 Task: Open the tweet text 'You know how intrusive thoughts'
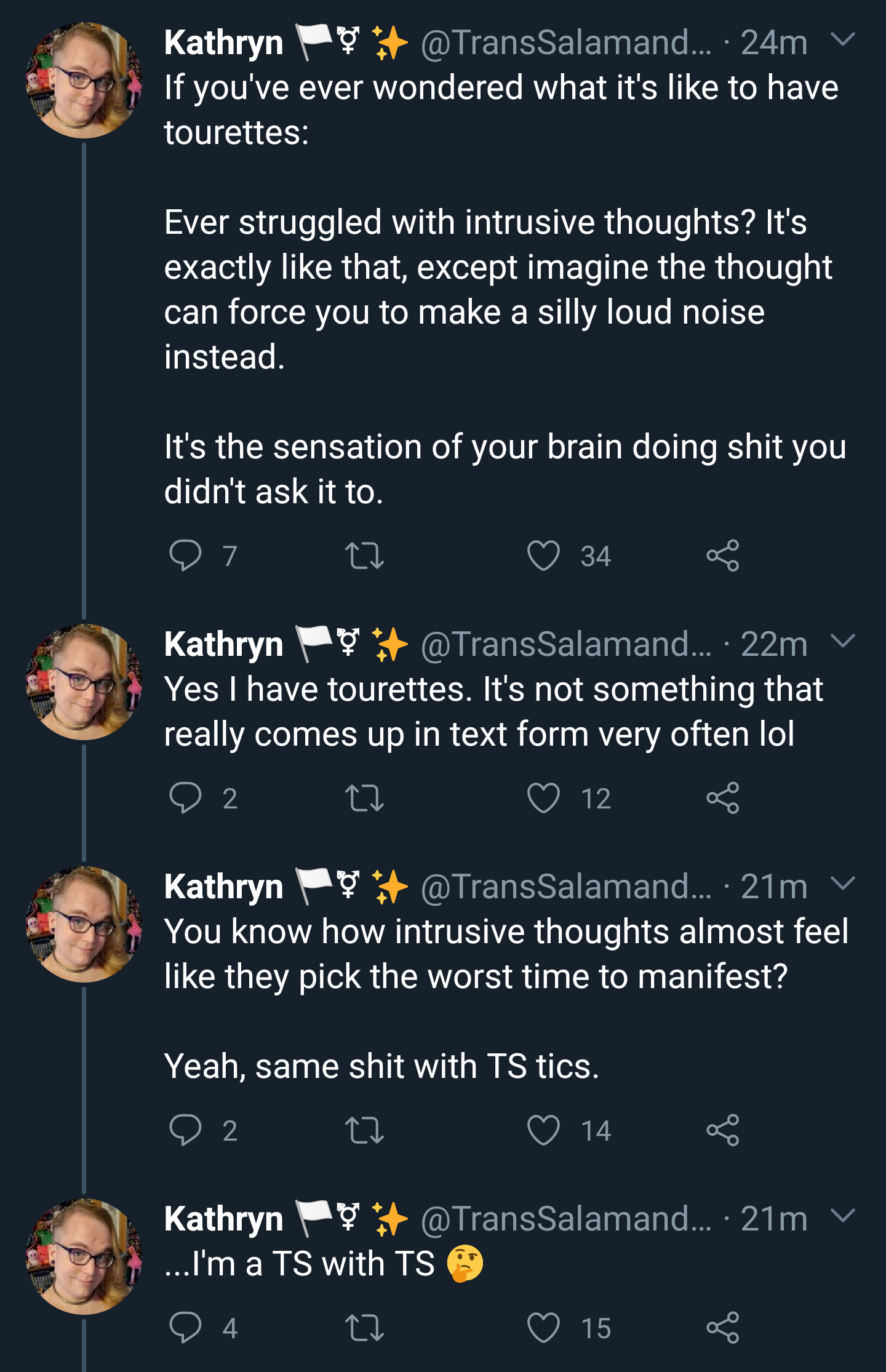tap(506, 954)
